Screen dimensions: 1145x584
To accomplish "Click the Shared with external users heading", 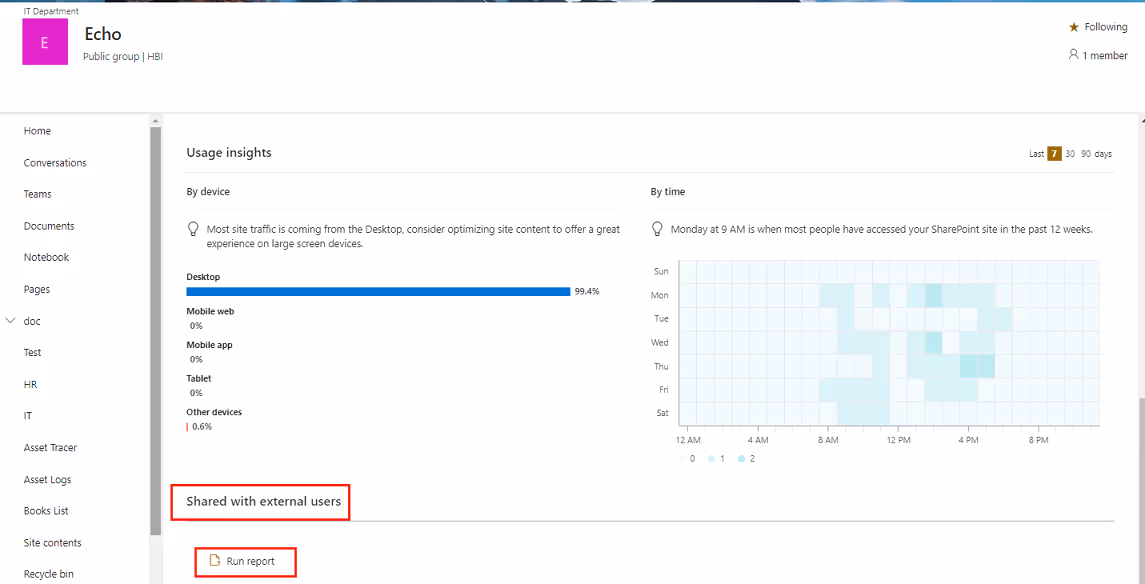I will click(264, 502).
